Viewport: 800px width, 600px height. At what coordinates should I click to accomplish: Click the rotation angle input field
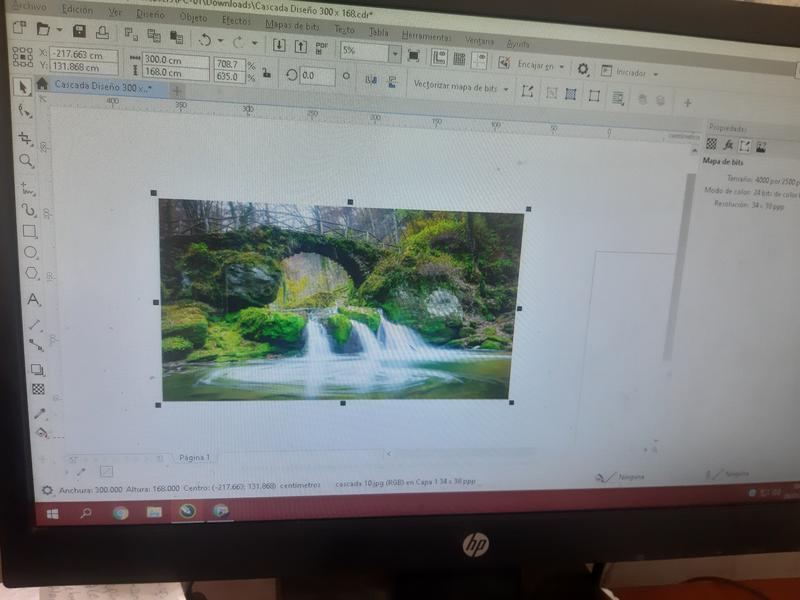(317, 76)
